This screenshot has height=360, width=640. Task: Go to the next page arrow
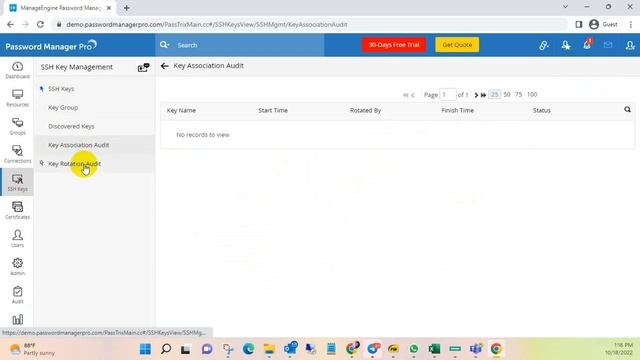(476, 95)
